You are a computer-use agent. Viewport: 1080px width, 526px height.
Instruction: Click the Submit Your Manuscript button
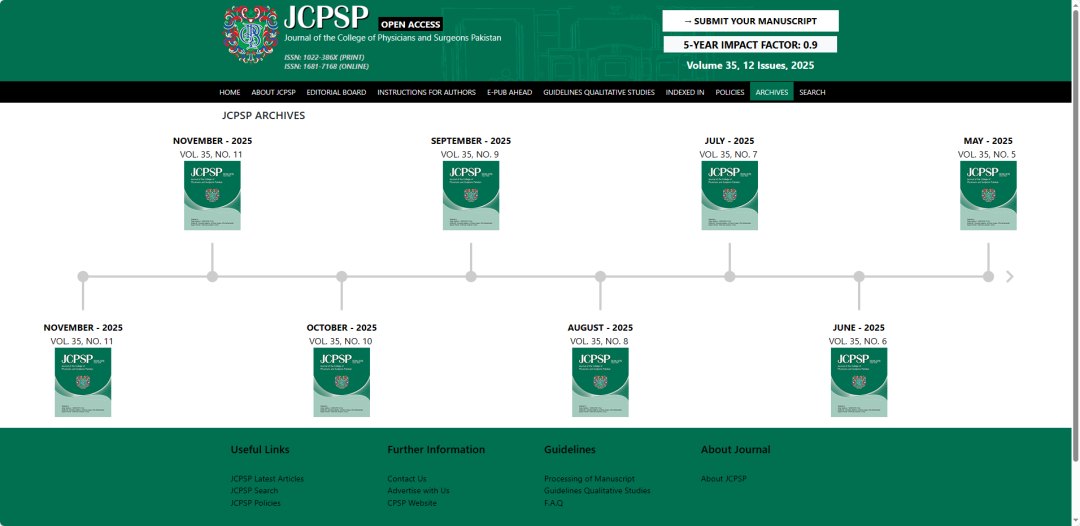[x=751, y=21]
